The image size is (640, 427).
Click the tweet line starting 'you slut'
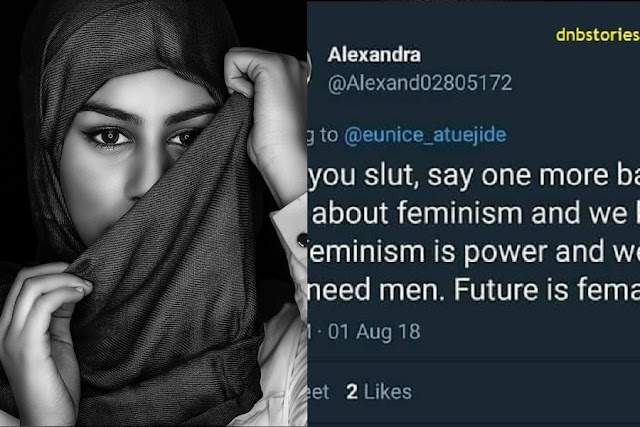coord(473,176)
